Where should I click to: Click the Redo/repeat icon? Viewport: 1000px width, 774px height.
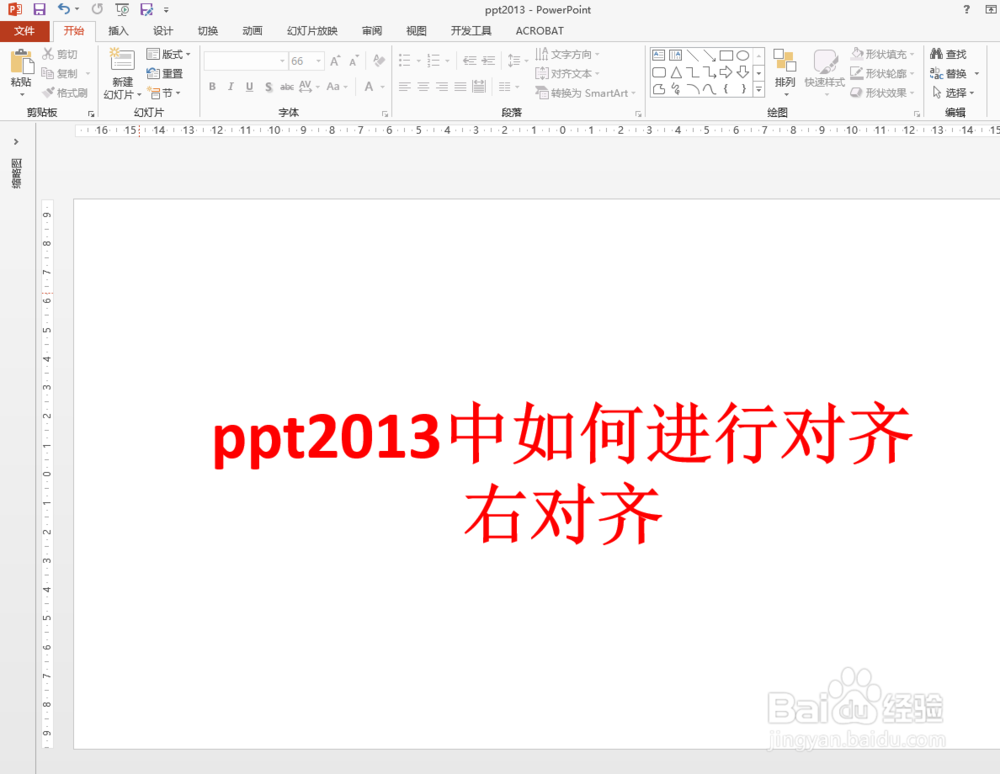[97, 10]
